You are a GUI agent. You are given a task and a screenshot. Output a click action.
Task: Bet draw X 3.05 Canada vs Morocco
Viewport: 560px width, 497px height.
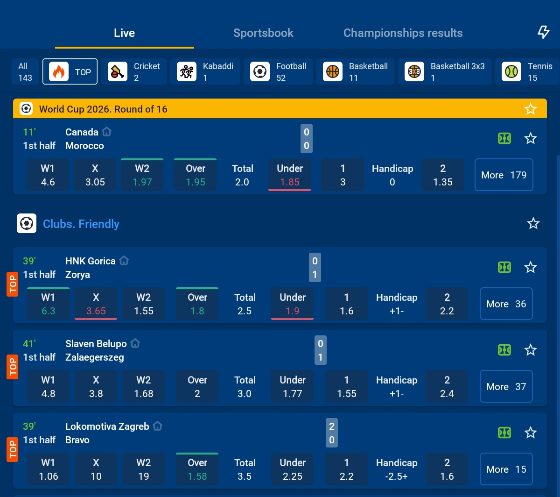tap(95, 175)
